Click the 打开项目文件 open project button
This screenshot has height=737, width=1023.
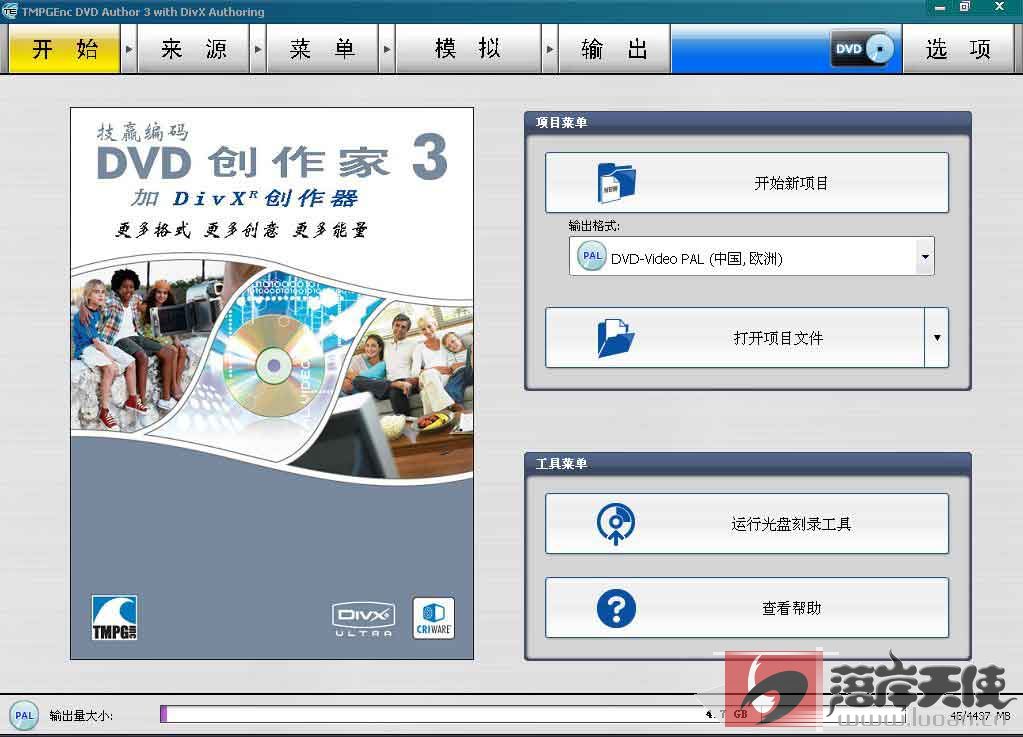point(735,338)
